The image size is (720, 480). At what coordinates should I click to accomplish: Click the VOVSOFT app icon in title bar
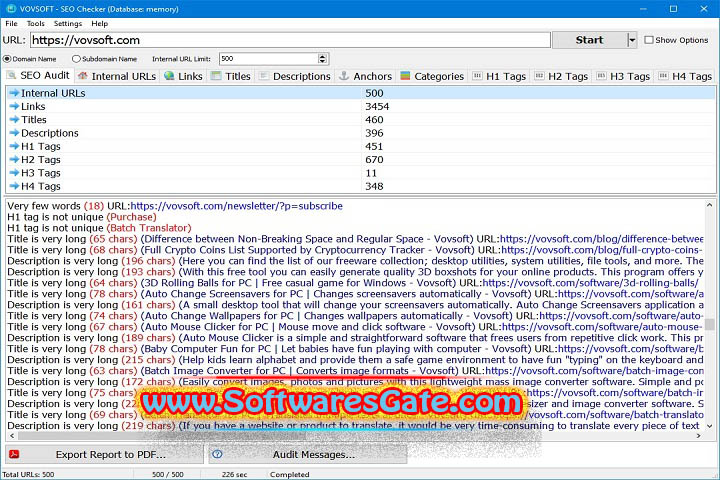click(x=10, y=9)
